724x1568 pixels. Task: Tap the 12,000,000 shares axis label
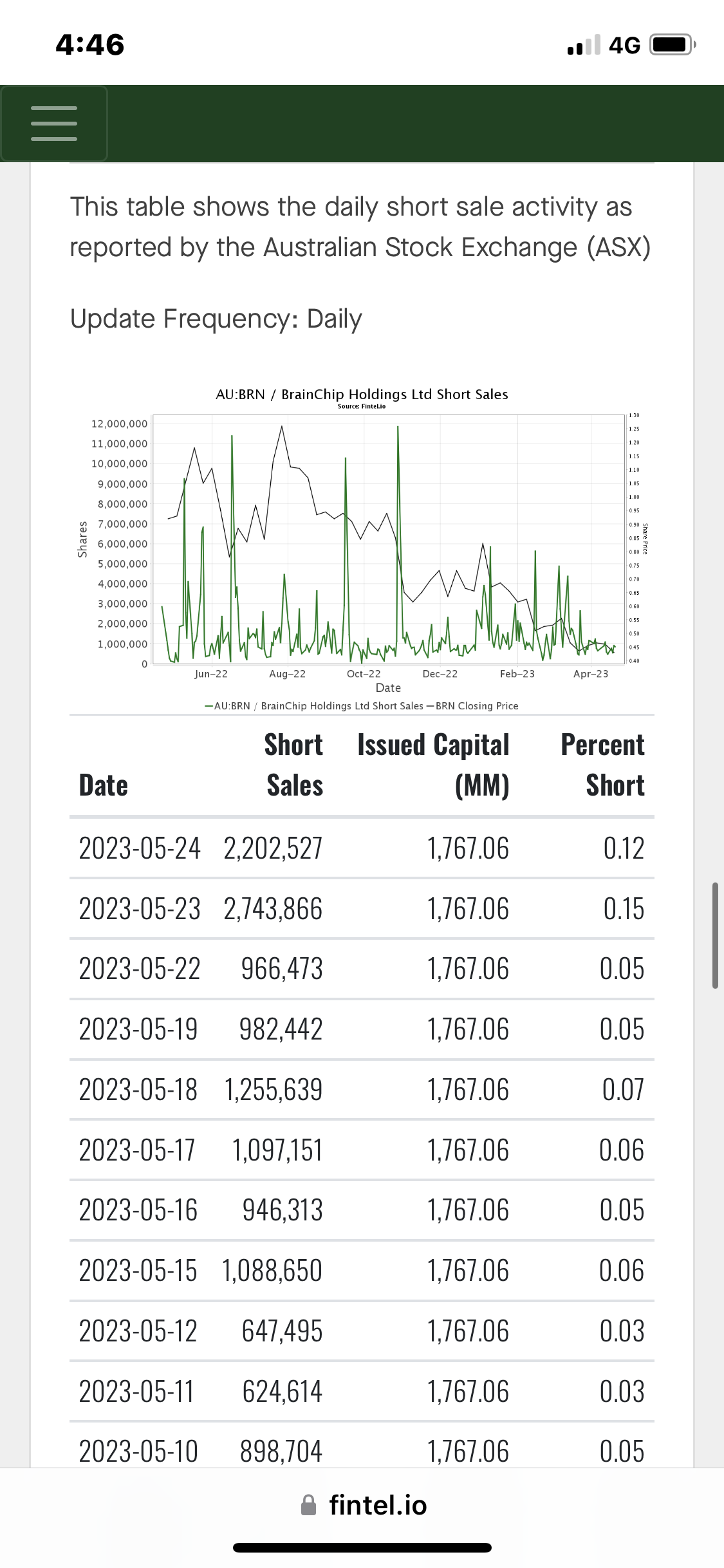(119, 424)
